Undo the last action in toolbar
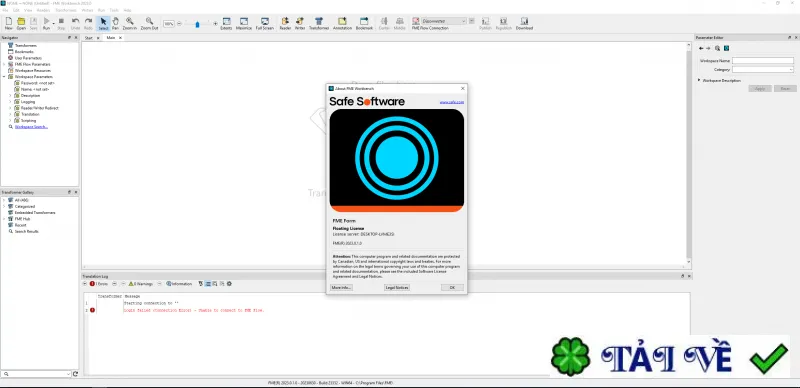 [76, 23]
